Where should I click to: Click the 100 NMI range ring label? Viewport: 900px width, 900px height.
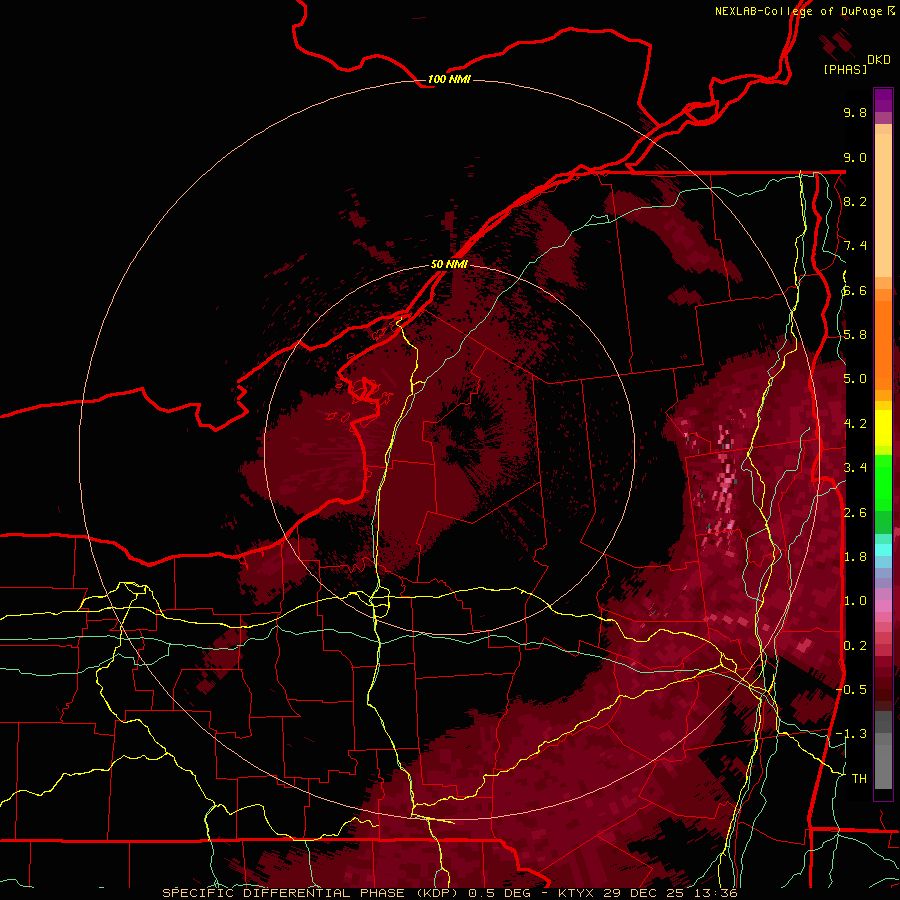(x=449, y=79)
